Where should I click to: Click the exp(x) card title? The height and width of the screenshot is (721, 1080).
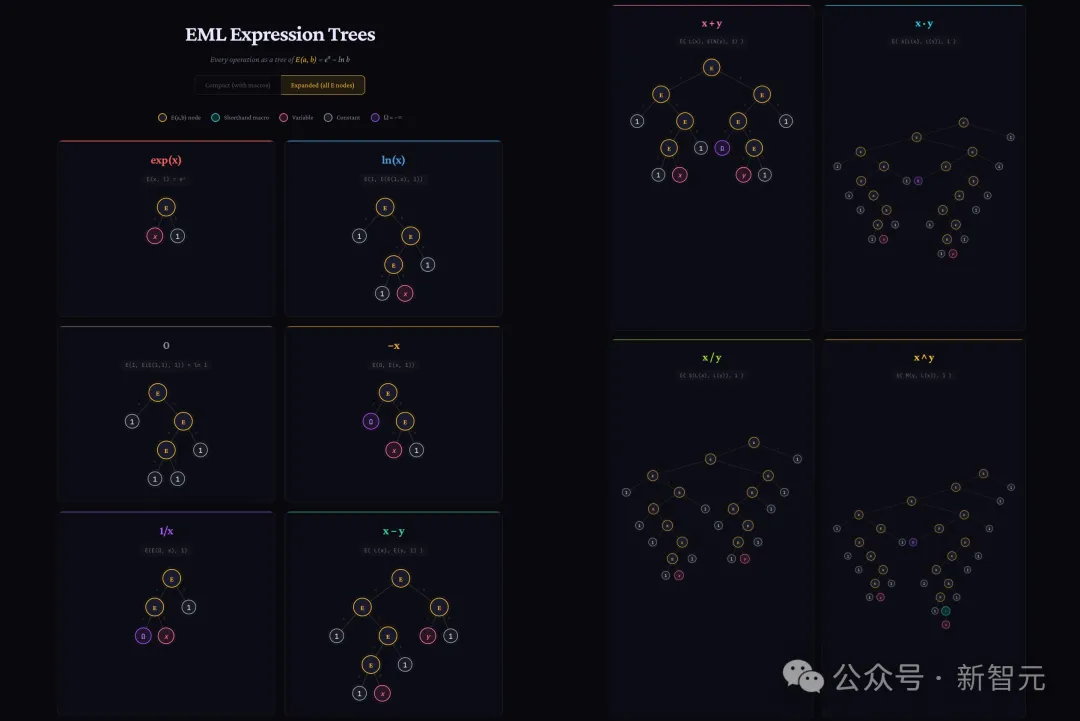166,160
